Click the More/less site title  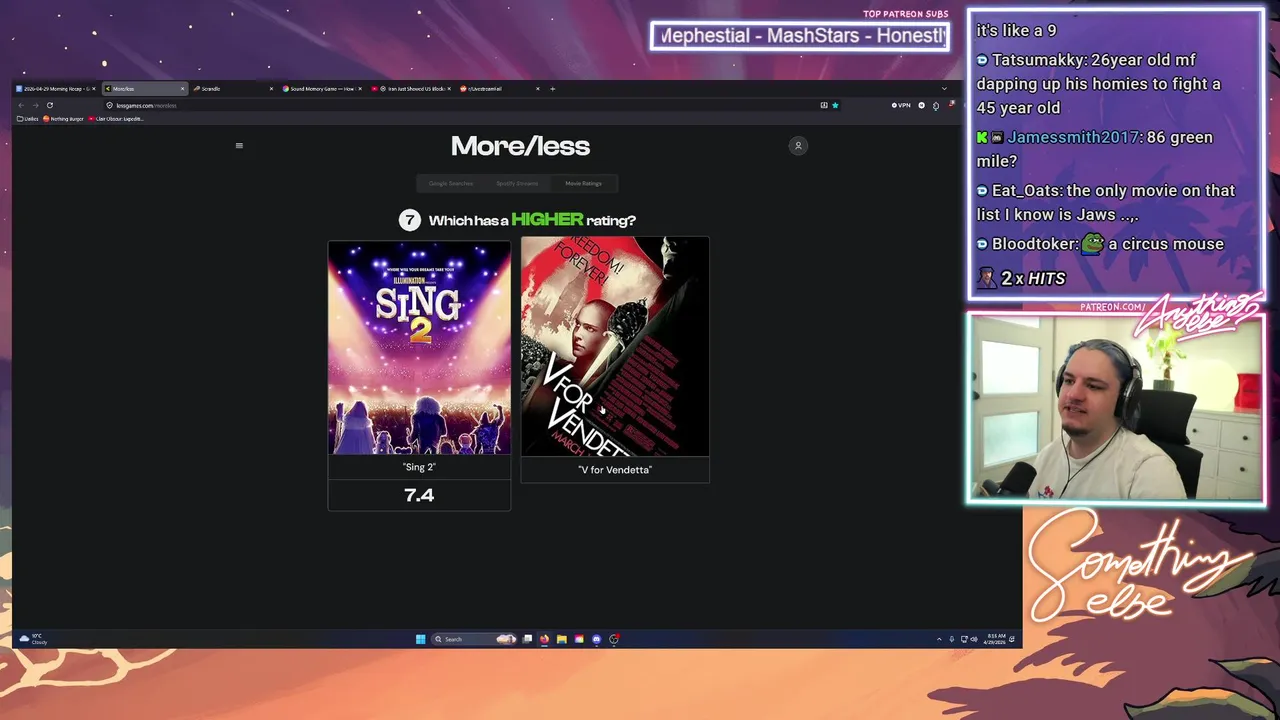pos(520,146)
